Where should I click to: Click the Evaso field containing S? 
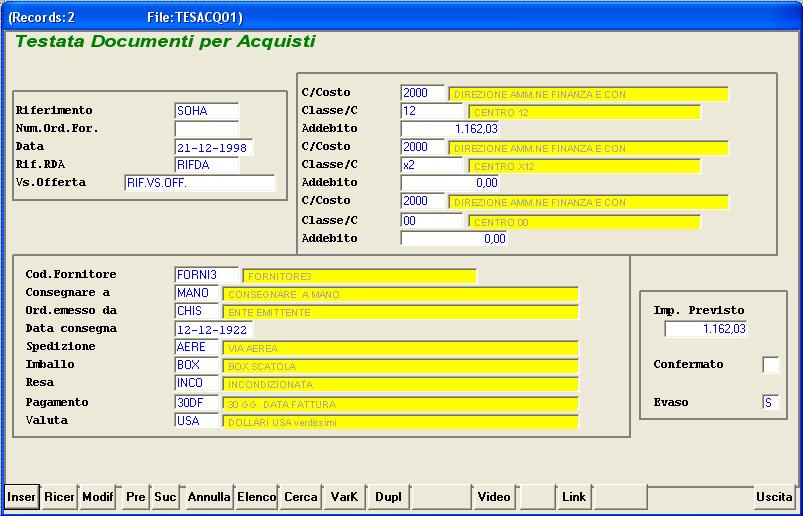771,402
